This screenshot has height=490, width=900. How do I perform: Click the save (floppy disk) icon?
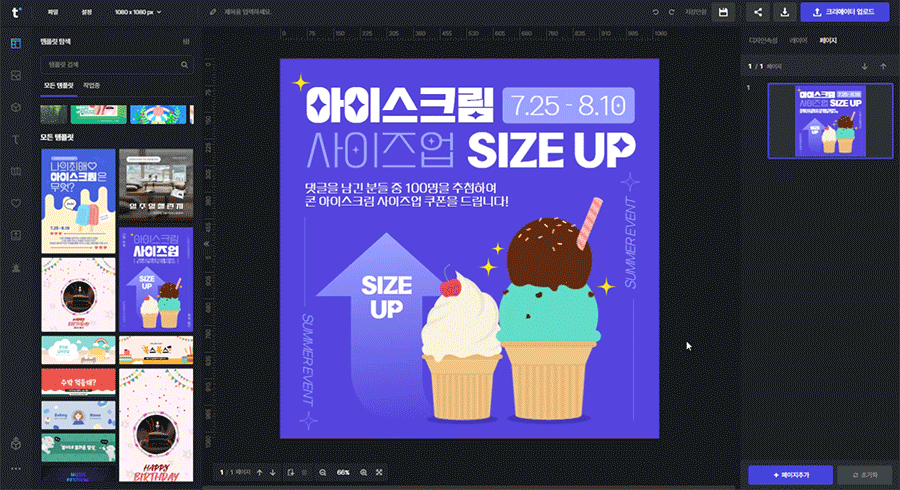722,12
